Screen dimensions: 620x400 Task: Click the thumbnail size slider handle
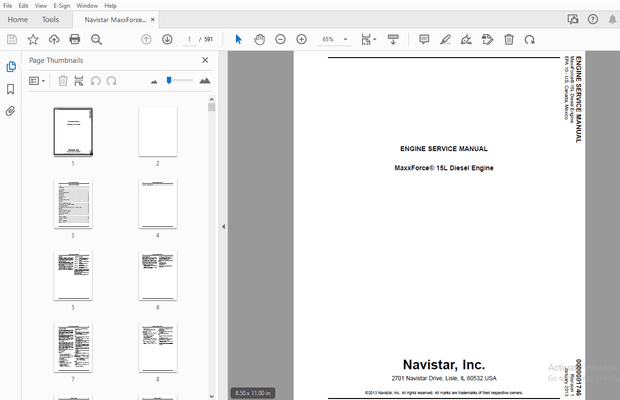(x=169, y=81)
